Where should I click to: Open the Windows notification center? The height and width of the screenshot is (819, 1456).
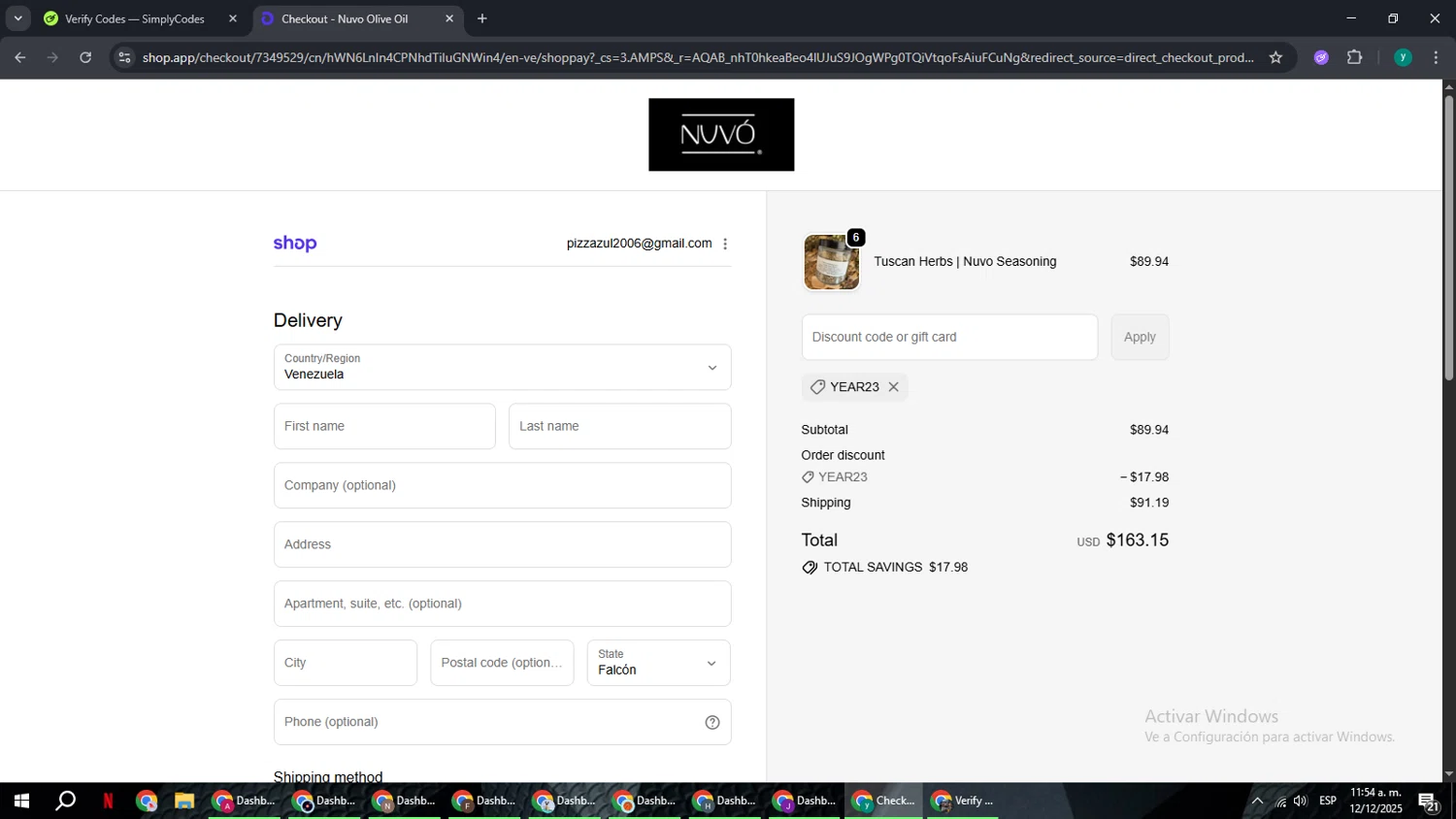(1429, 801)
